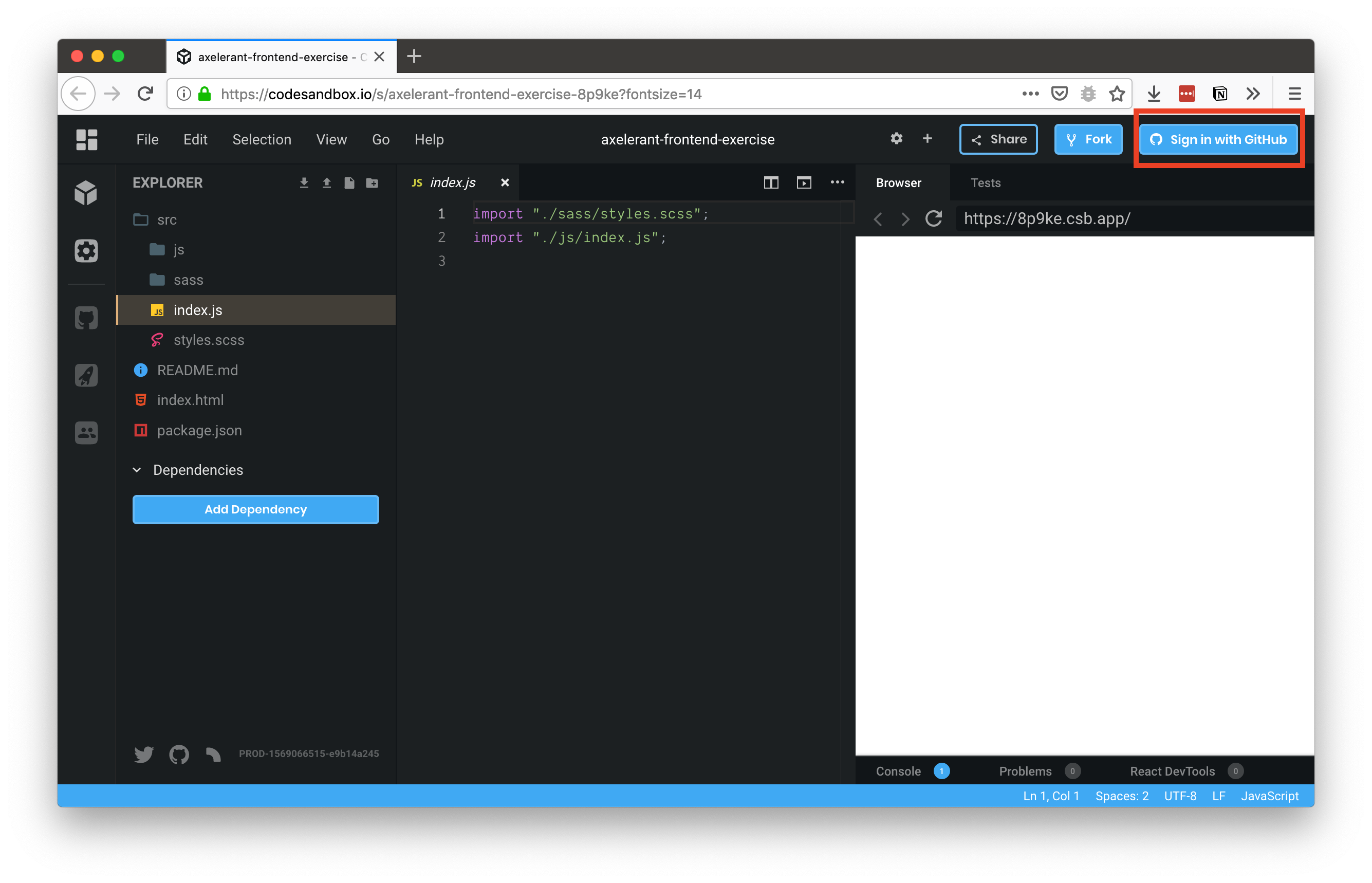Go back in the preview browser
This screenshot has width=1372, height=883.
pyautogui.click(x=878, y=219)
